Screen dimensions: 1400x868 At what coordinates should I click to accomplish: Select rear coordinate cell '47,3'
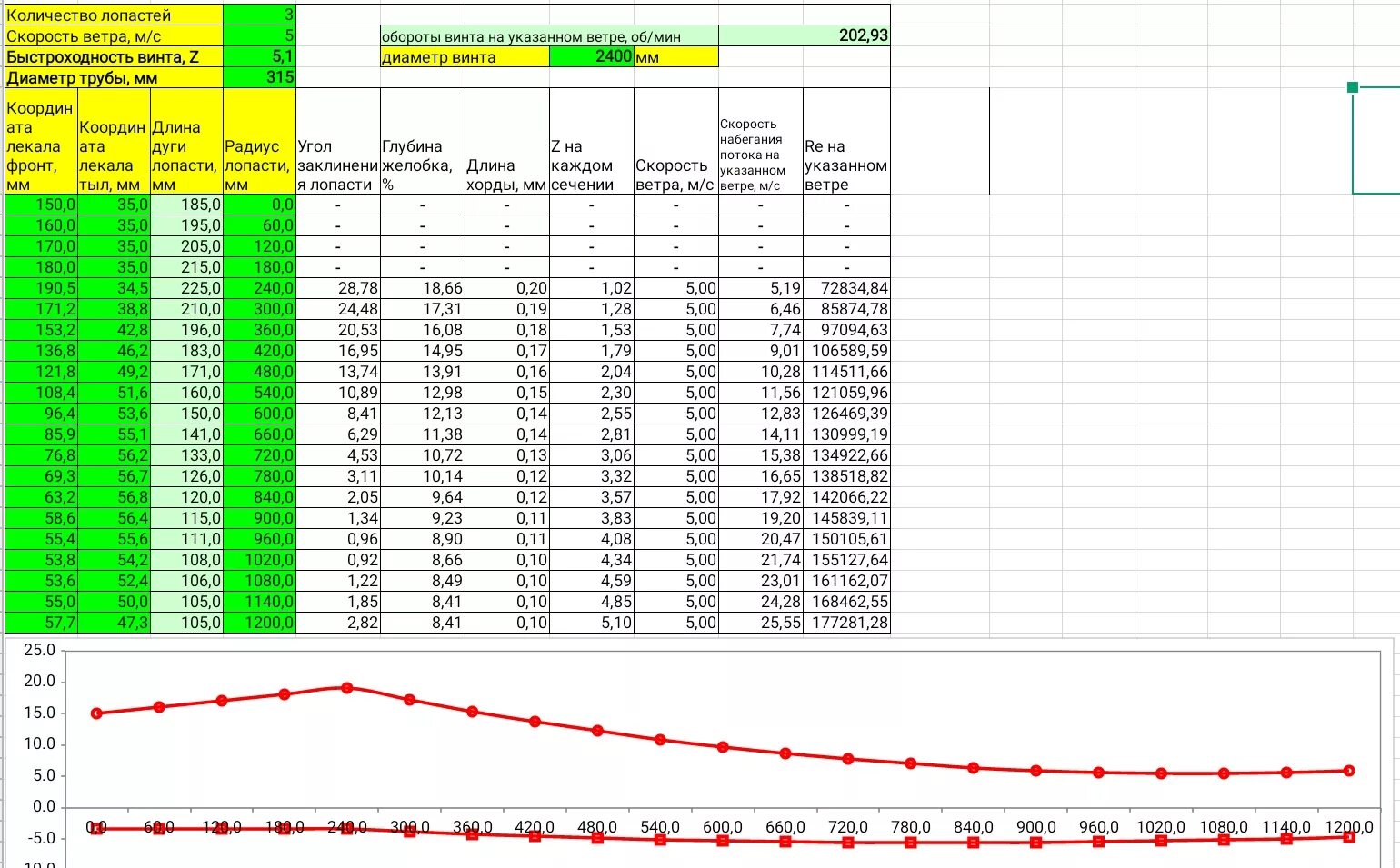(114, 623)
